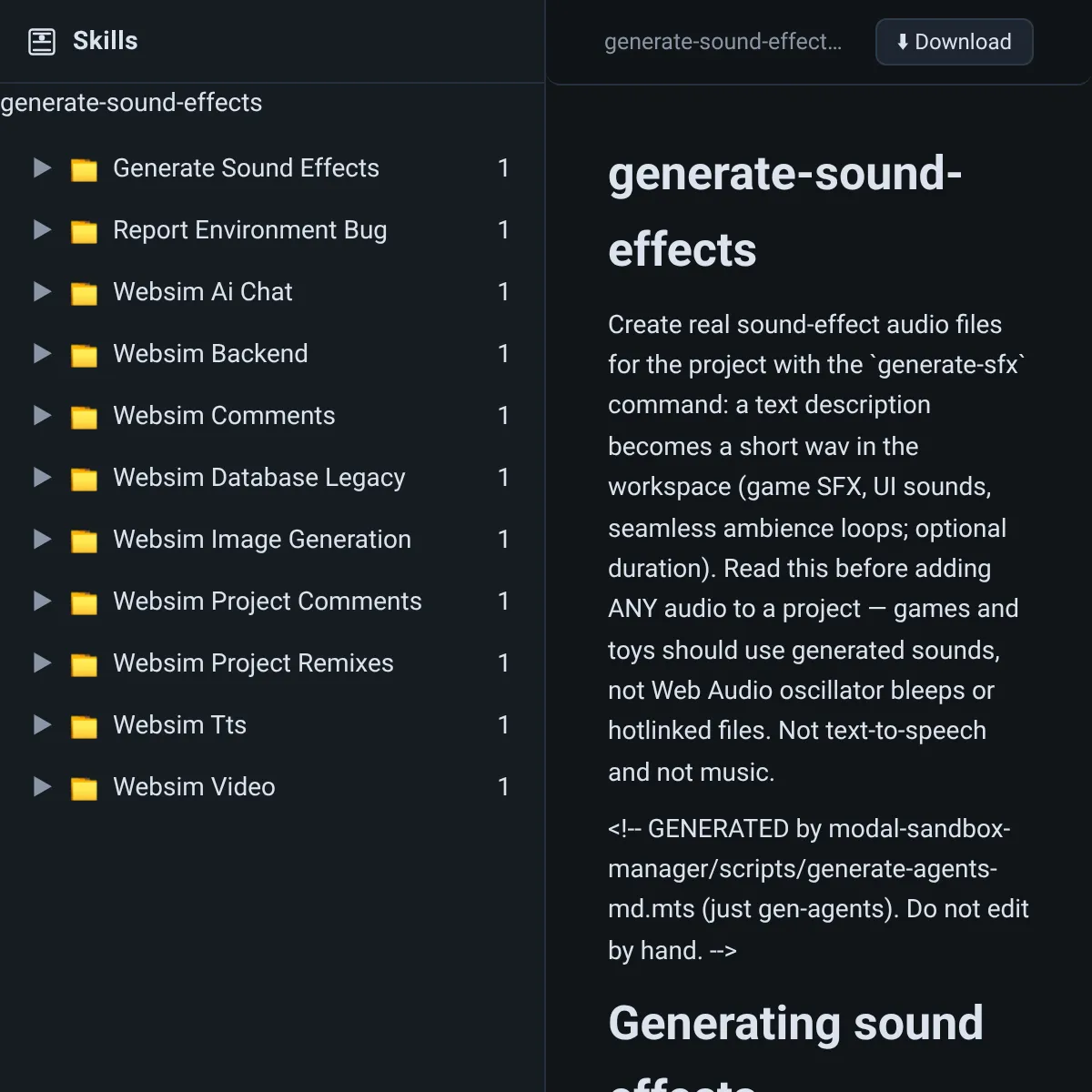
Task: Expand the Websim Comments folder arrow
Action: pos(42,415)
